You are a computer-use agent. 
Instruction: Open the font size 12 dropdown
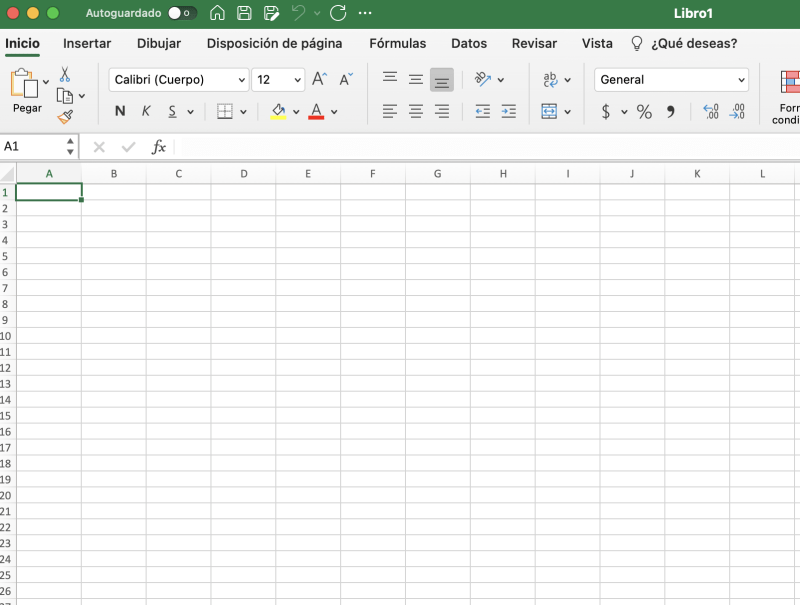278,80
